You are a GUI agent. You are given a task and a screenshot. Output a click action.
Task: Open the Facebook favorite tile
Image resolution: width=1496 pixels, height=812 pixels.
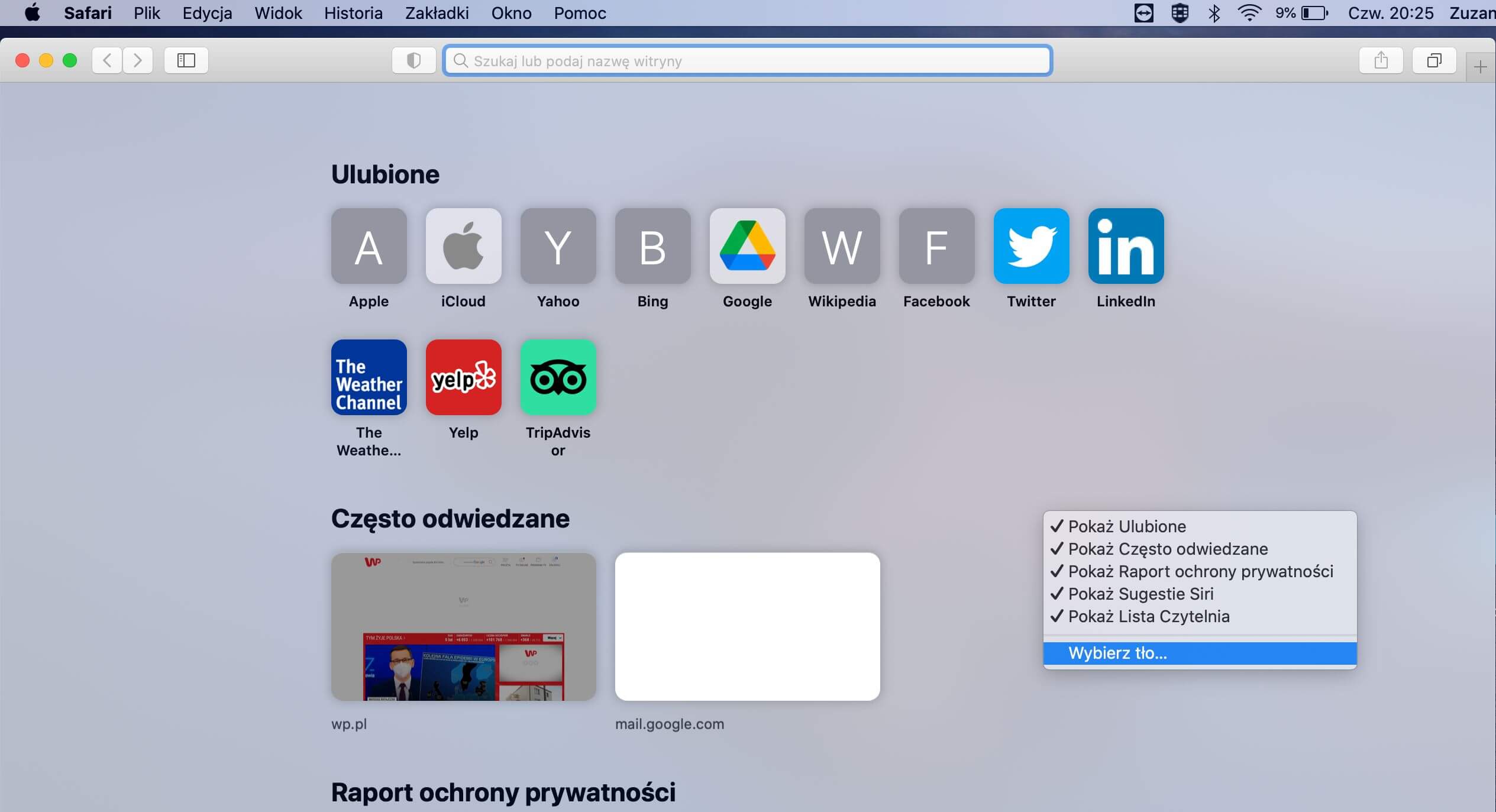(936, 246)
